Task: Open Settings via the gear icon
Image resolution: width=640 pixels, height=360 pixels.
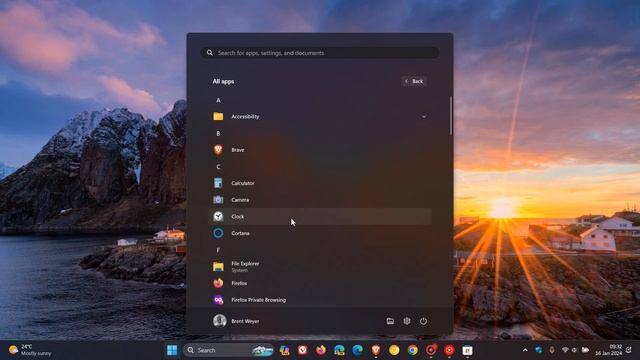Action: (x=407, y=321)
